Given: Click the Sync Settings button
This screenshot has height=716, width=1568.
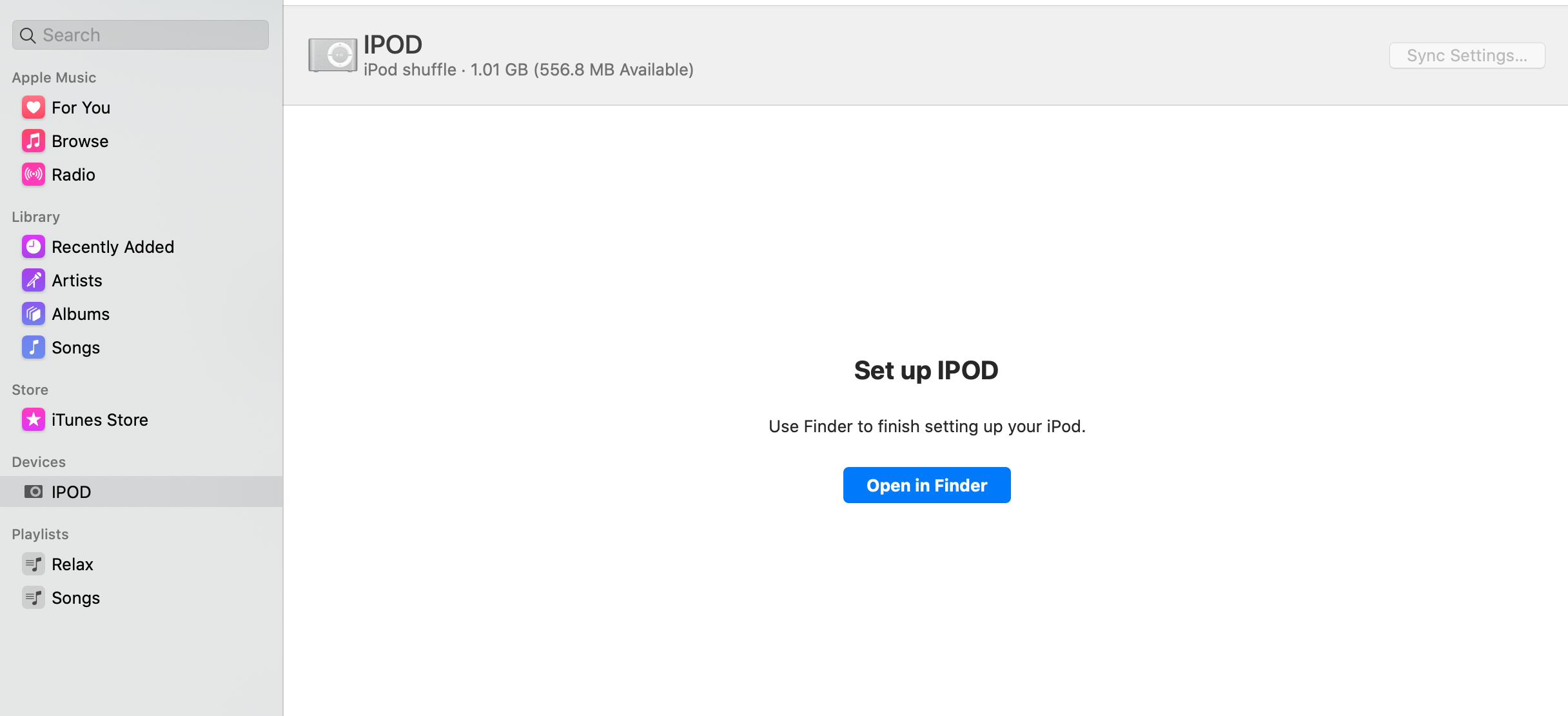Looking at the screenshot, I should [x=1467, y=55].
